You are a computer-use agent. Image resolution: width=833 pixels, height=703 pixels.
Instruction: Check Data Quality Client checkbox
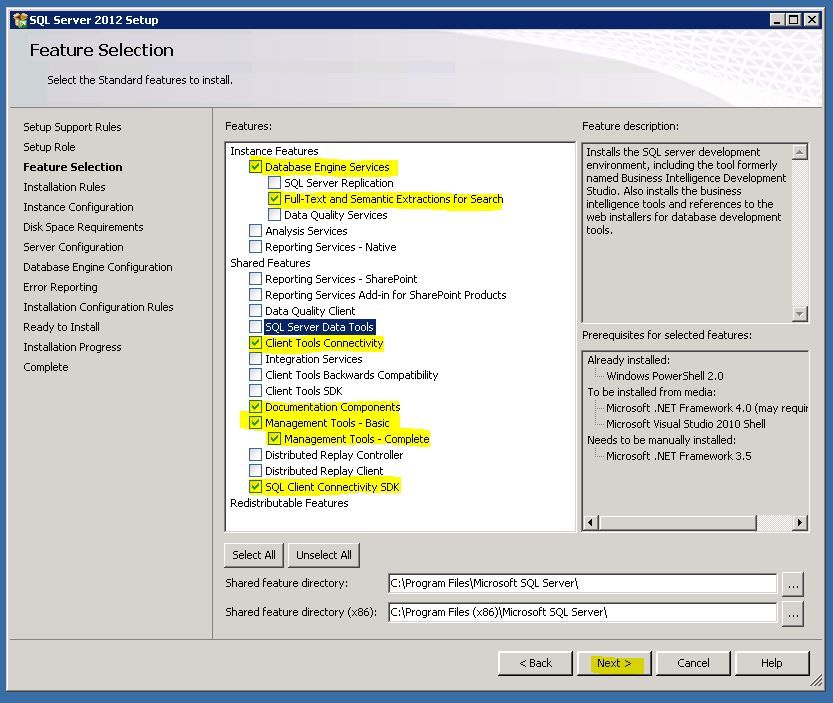click(x=255, y=310)
